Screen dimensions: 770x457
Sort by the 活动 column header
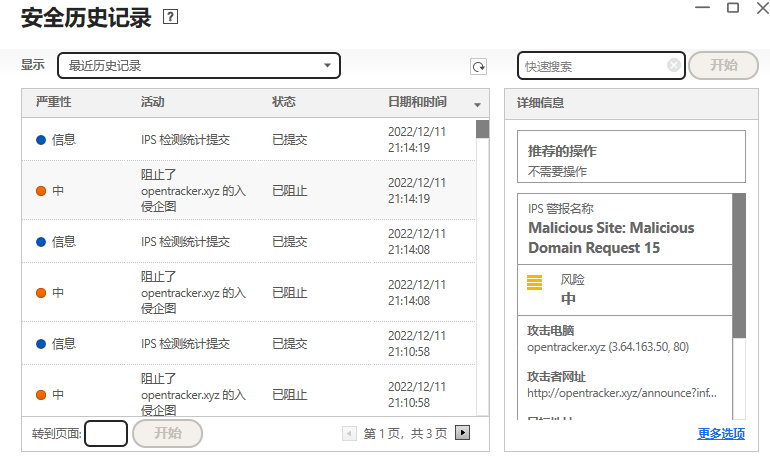point(153,102)
